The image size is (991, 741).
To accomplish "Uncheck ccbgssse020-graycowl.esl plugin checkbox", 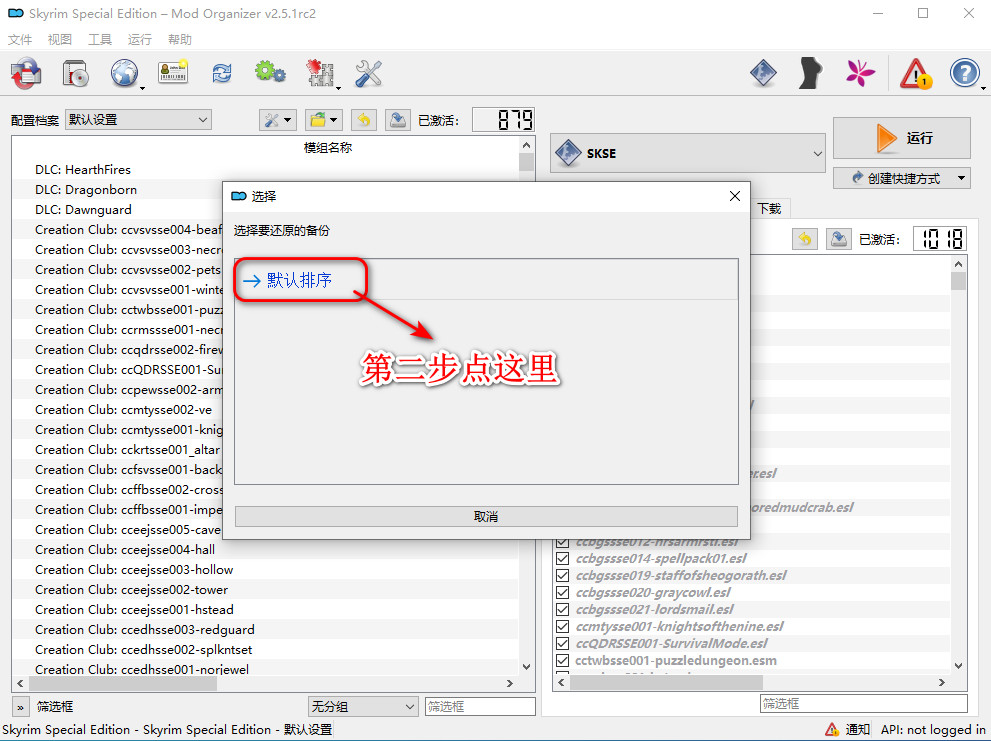I will [x=562, y=592].
